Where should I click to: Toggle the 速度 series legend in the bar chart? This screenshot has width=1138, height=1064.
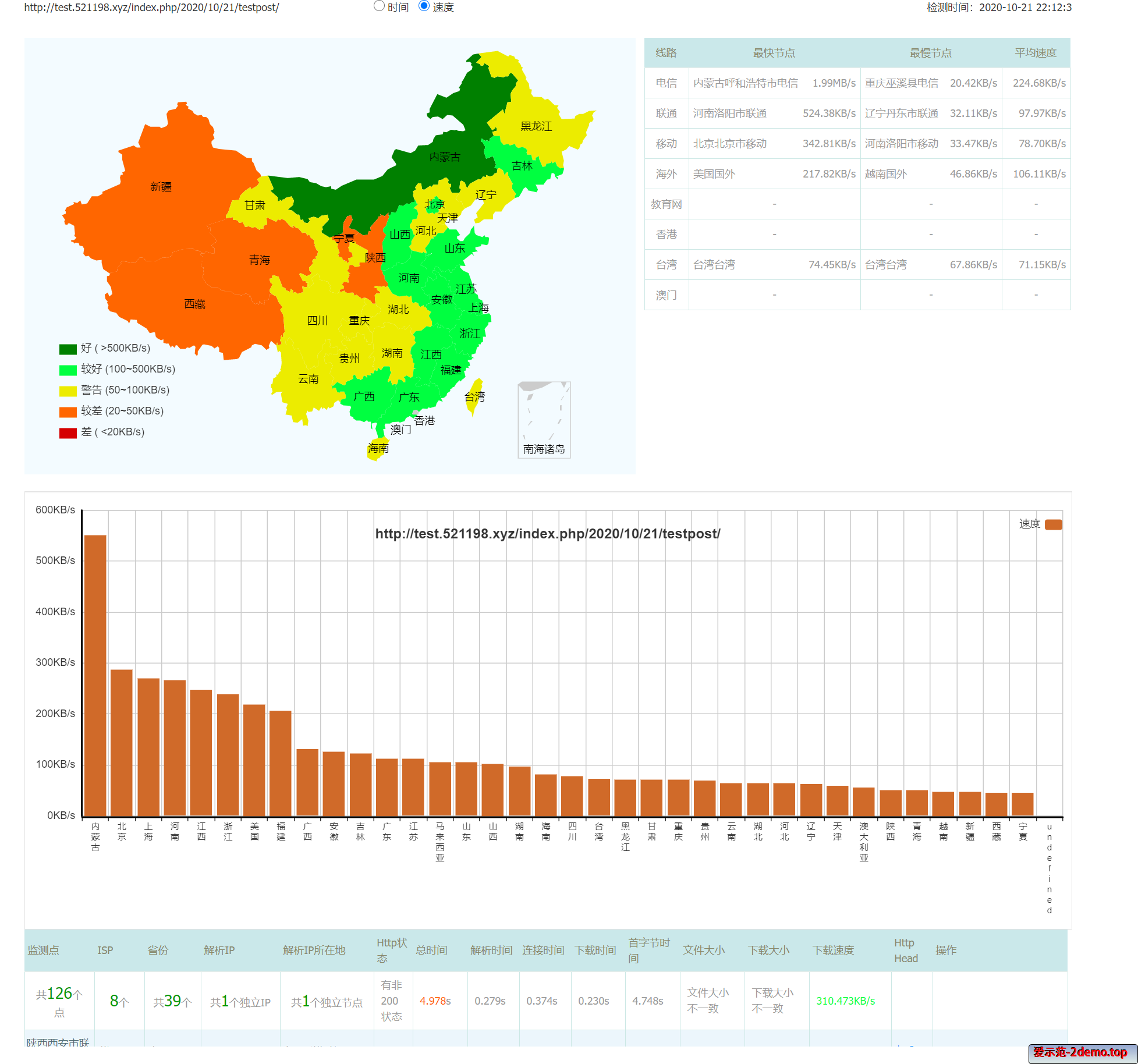click(1053, 524)
